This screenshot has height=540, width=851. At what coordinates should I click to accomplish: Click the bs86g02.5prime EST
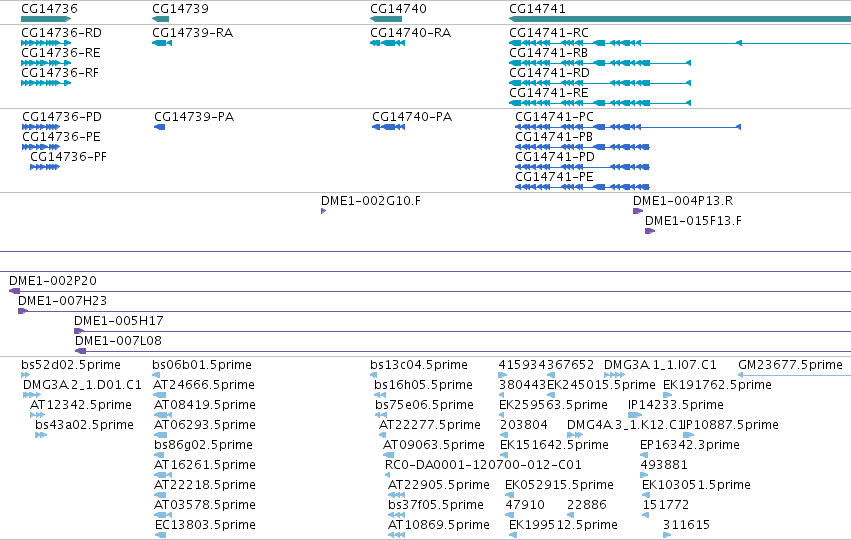(x=204, y=445)
